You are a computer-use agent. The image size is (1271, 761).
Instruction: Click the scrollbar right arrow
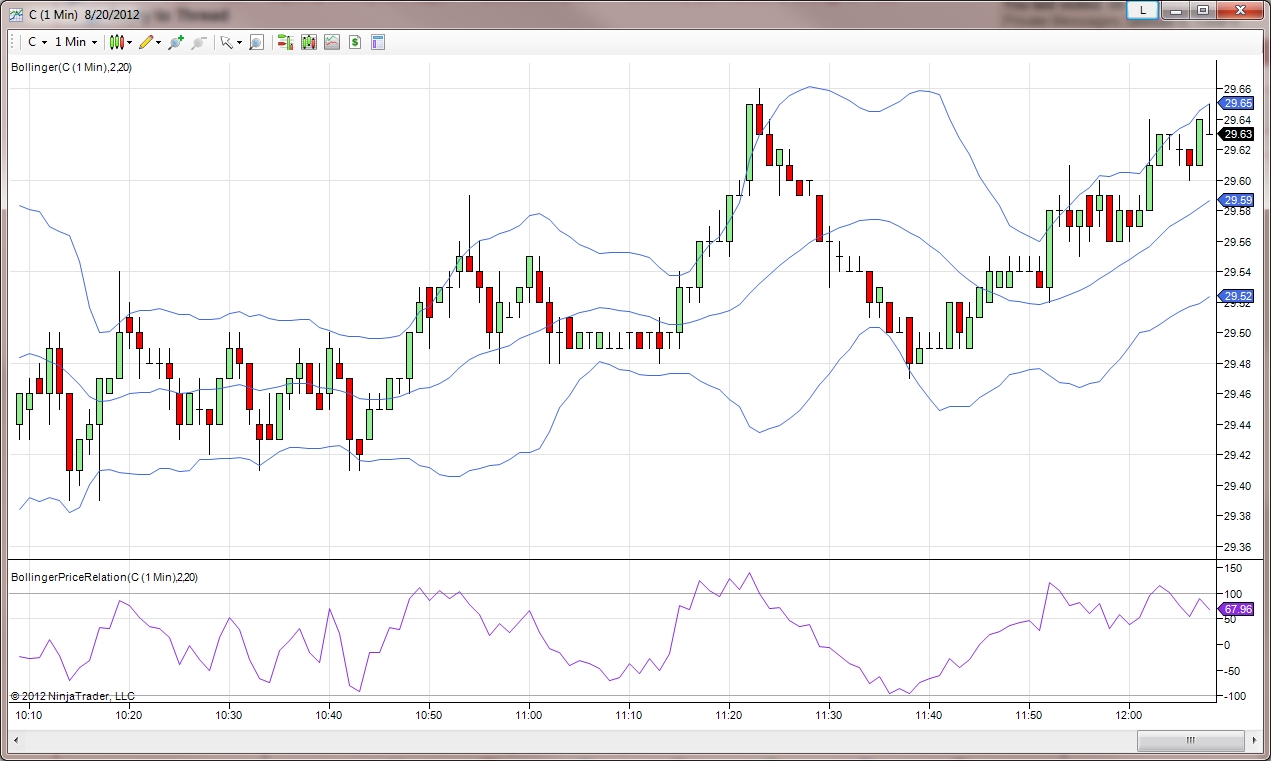click(1253, 740)
